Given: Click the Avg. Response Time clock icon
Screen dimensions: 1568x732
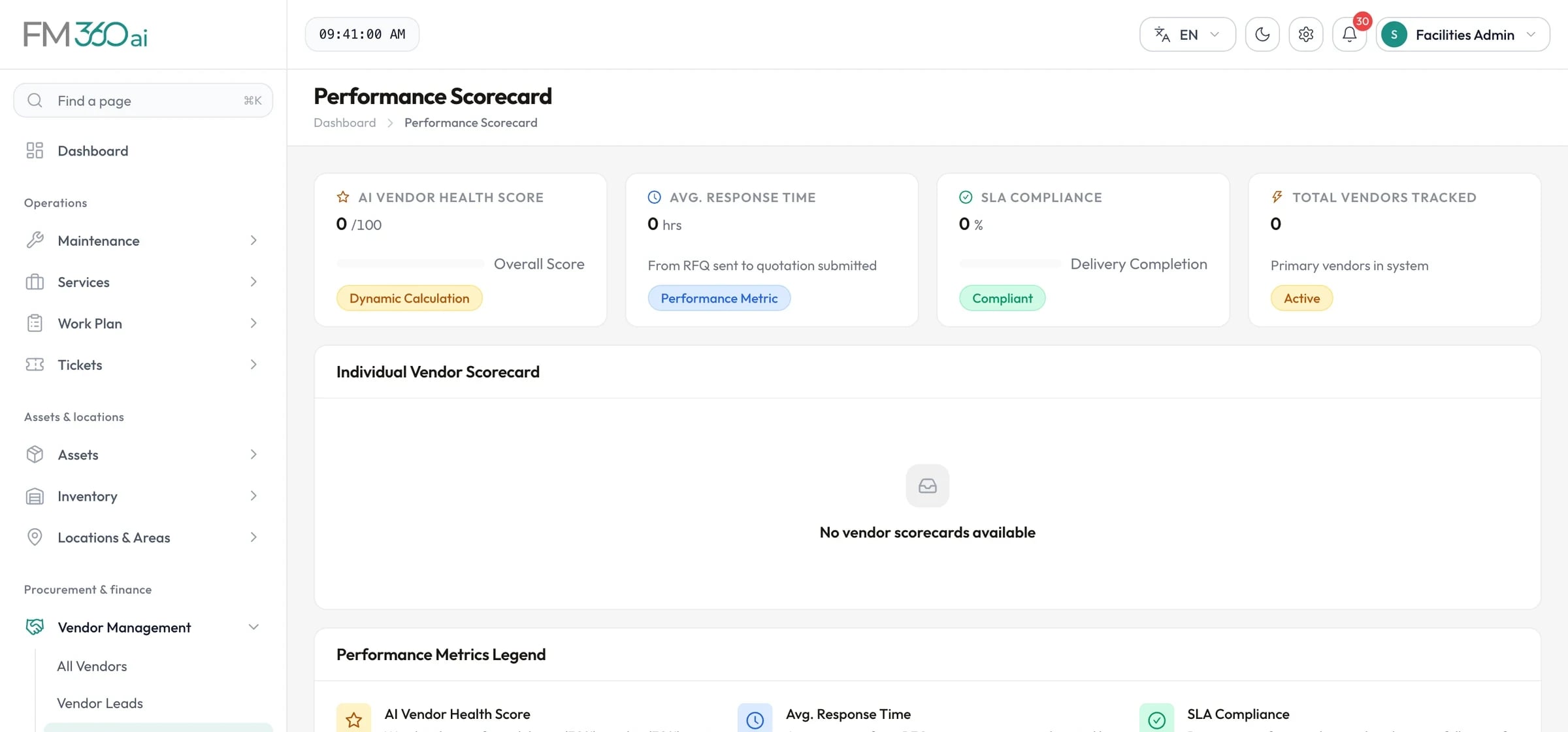Looking at the screenshot, I should click(x=654, y=197).
